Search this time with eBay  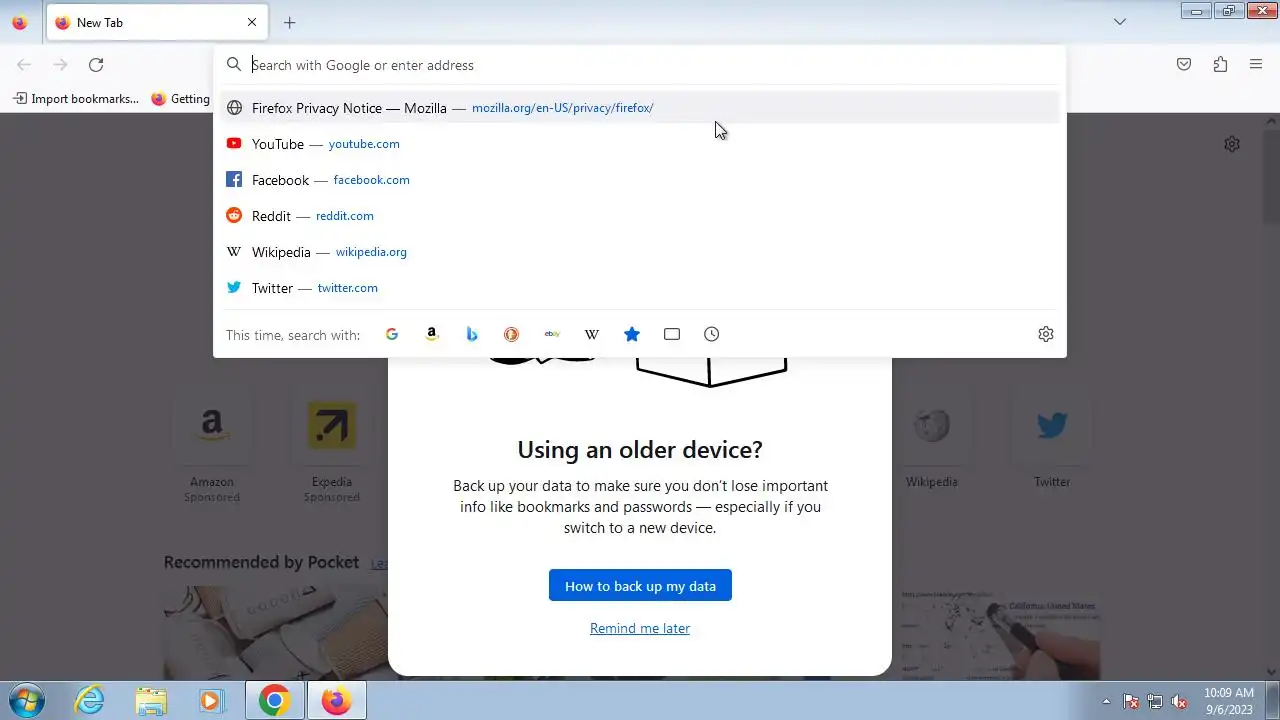point(552,334)
